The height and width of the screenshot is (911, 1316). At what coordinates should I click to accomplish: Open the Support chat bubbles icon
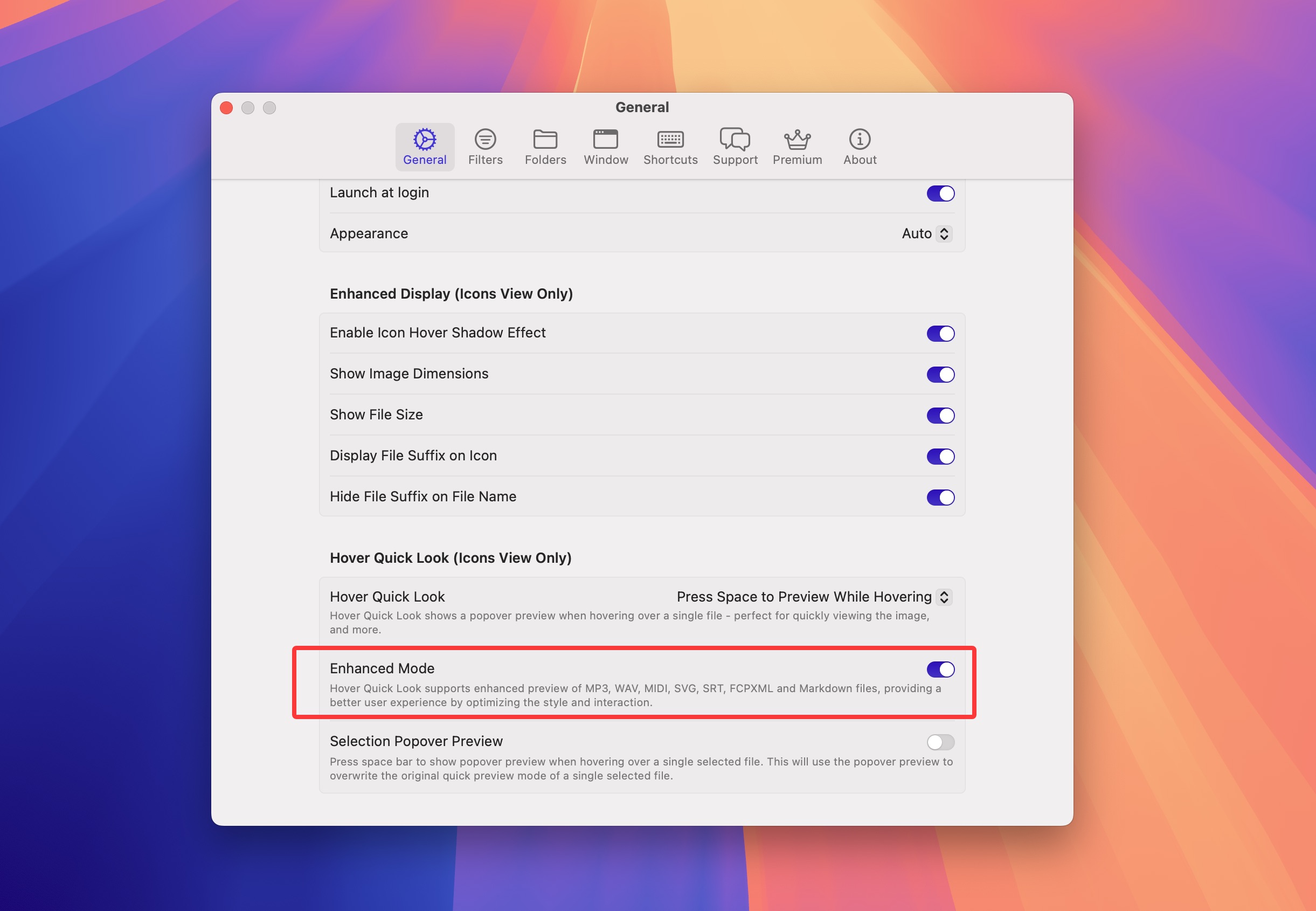click(735, 139)
